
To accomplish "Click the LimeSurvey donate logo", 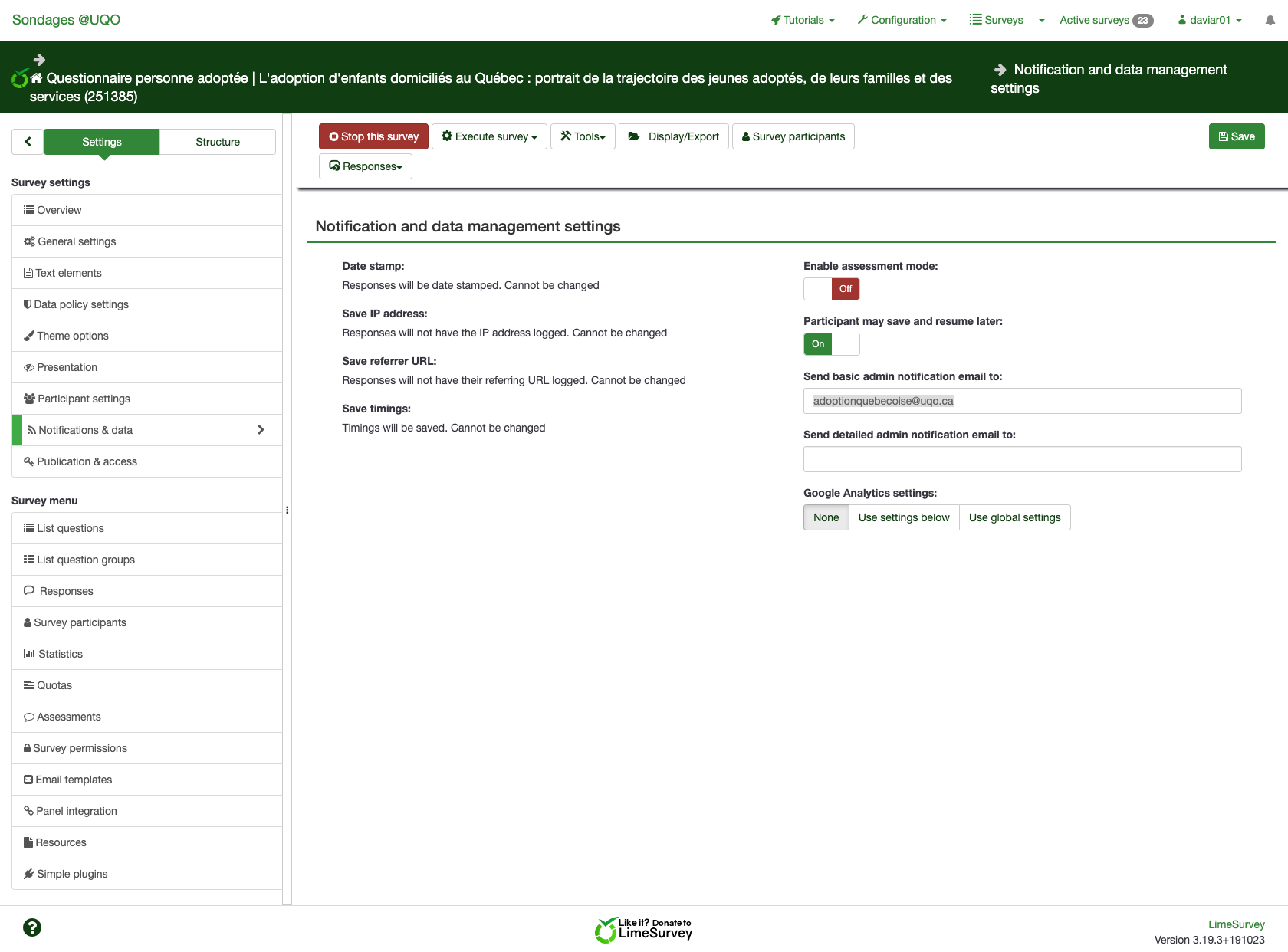I will [643, 930].
